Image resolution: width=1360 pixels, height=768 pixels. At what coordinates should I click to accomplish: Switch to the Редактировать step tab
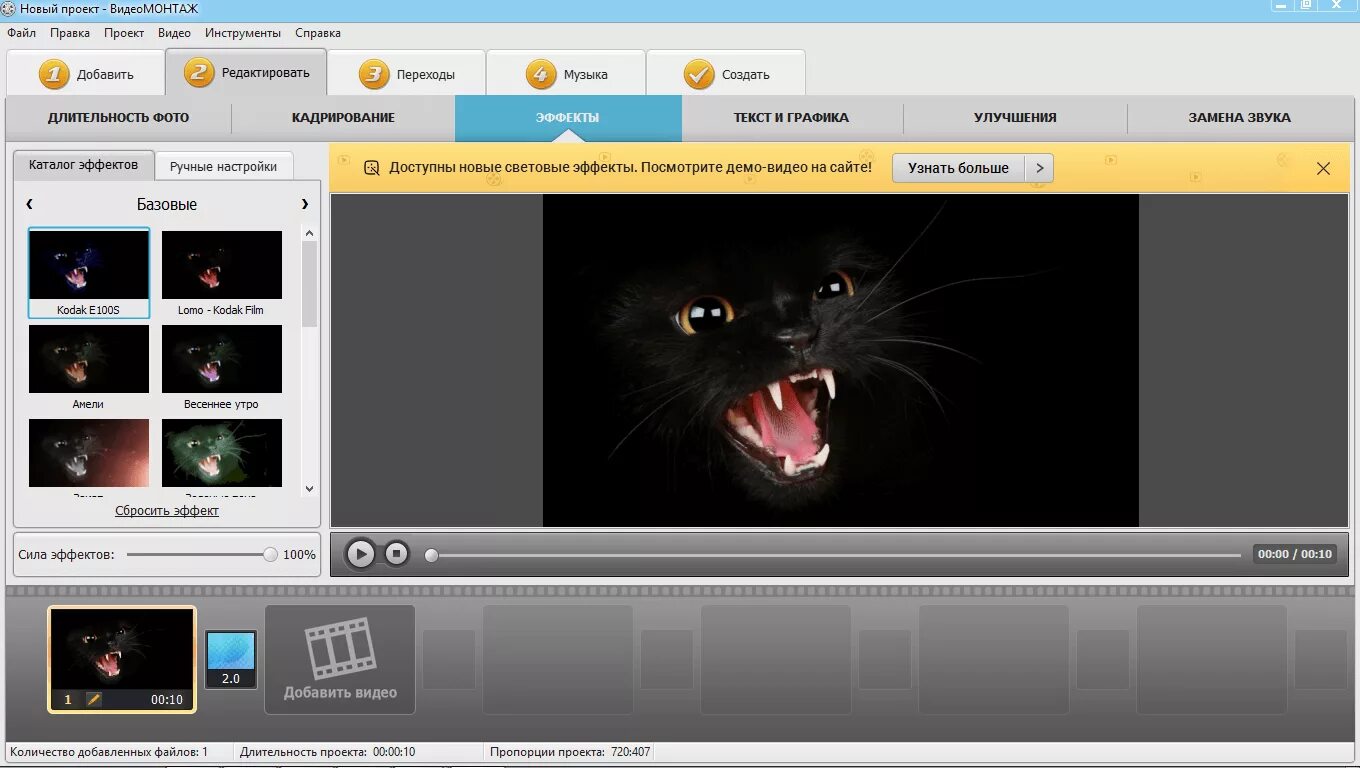pos(246,72)
